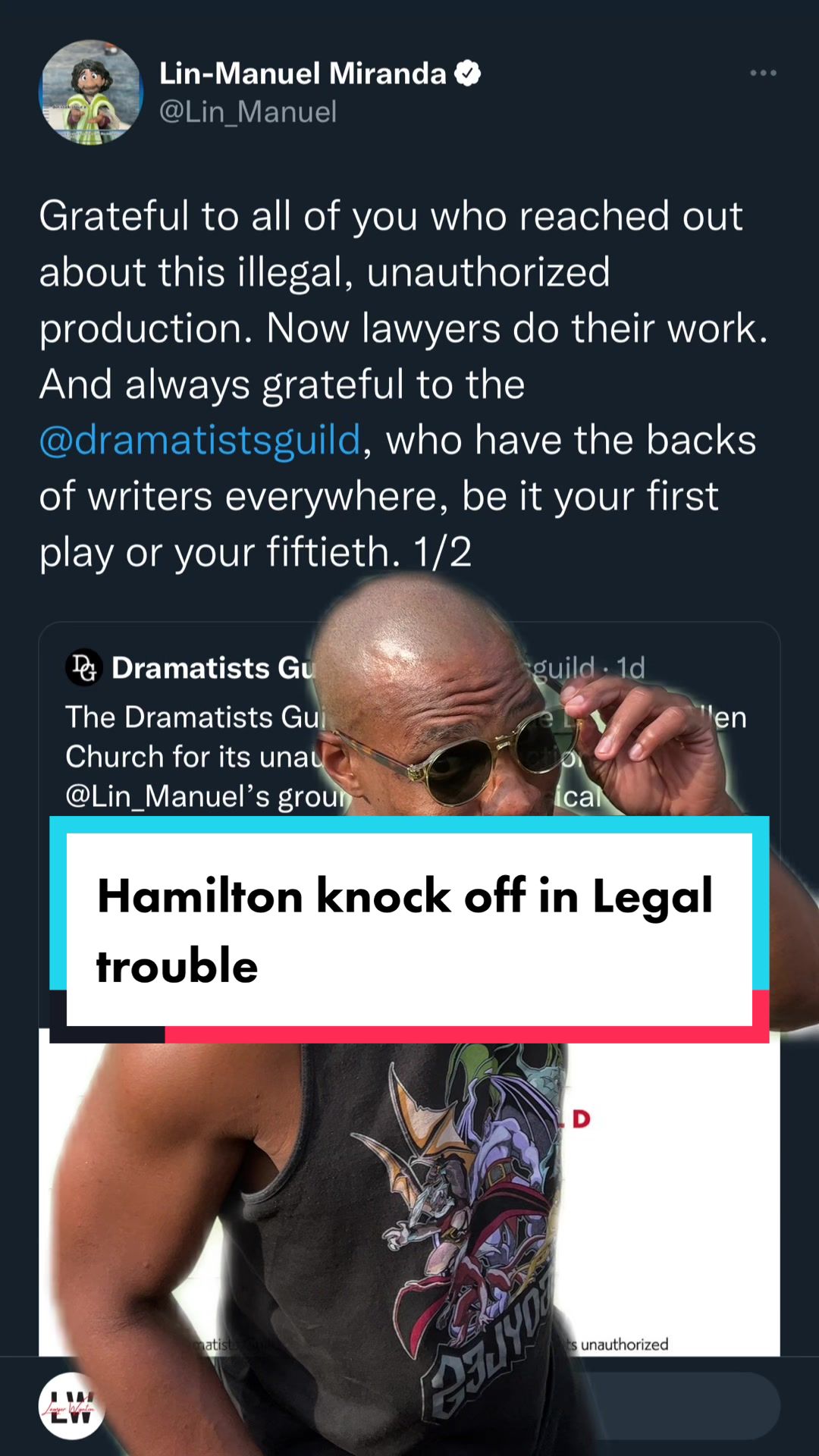Click the @Lin_Manuel handle under the name

pos(248,112)
